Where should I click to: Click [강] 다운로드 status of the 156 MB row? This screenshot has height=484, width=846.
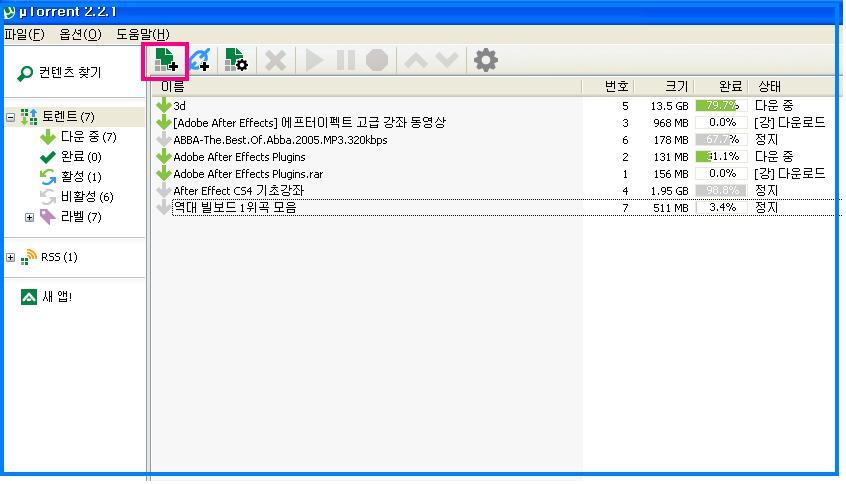pyautogui.click(x=789, y=173)
